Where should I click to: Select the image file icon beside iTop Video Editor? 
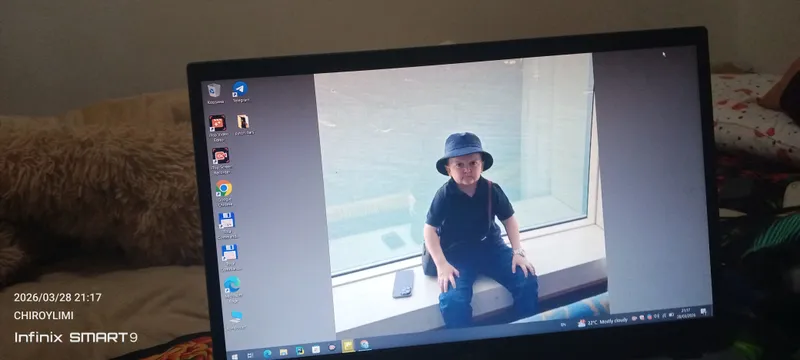(x=244, y=124)
